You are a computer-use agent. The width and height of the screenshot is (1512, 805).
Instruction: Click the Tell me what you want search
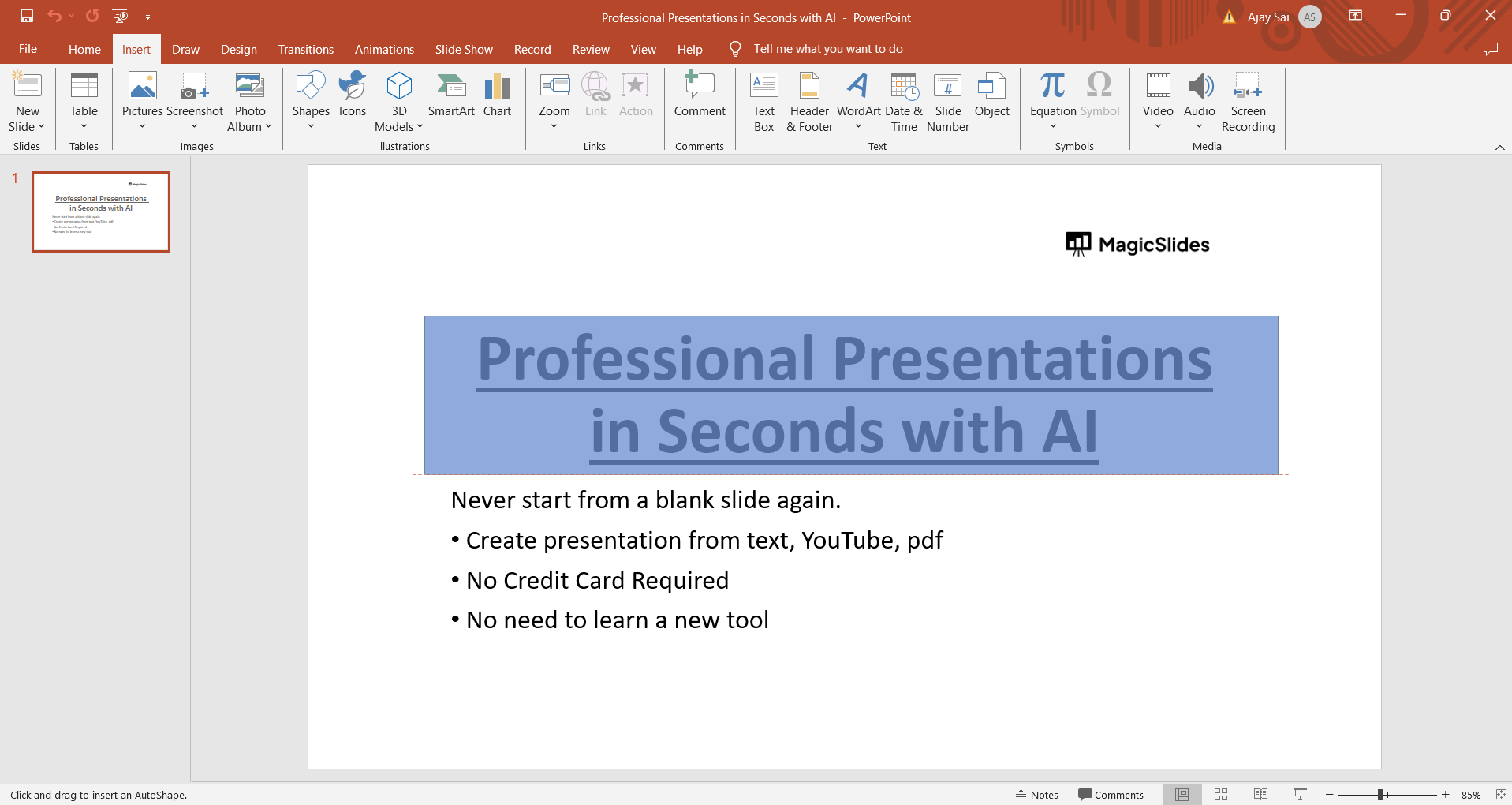pyautogui.click(x=827, y=49)
